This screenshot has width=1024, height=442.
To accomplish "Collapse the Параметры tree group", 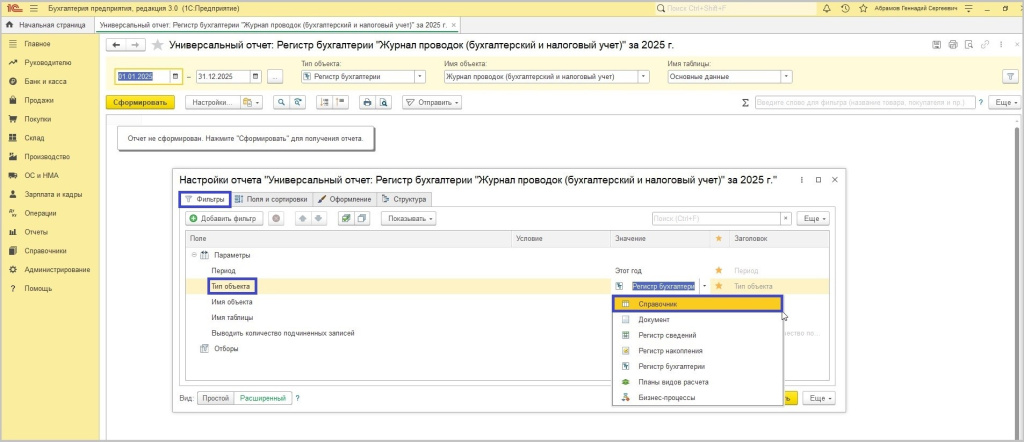I will coord(192,254).
